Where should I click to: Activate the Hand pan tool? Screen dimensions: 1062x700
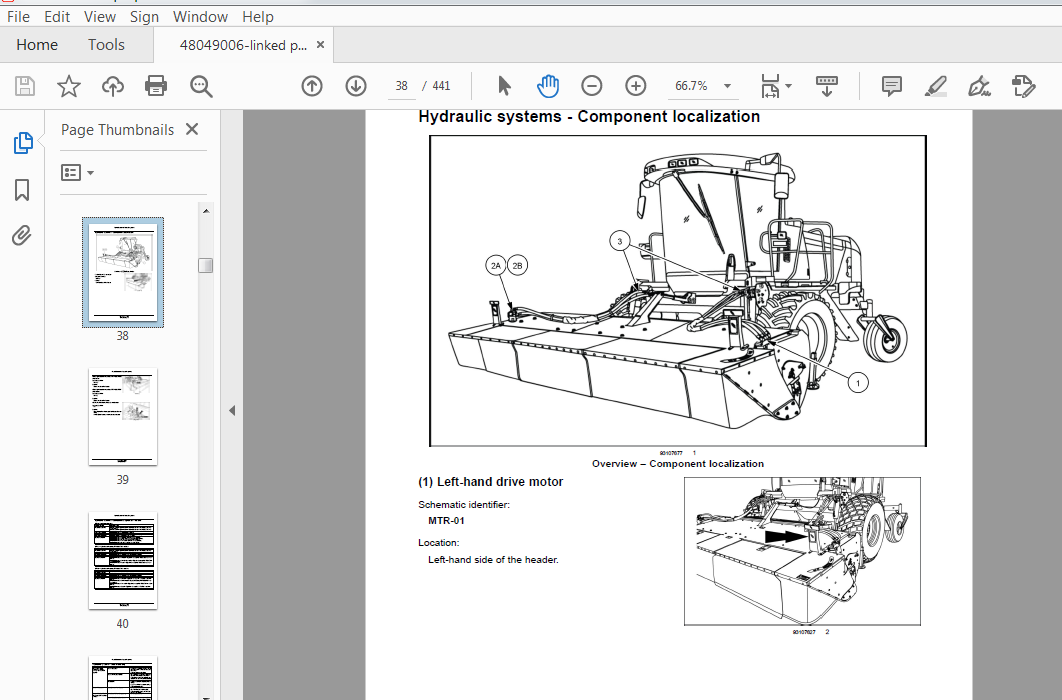548,86
